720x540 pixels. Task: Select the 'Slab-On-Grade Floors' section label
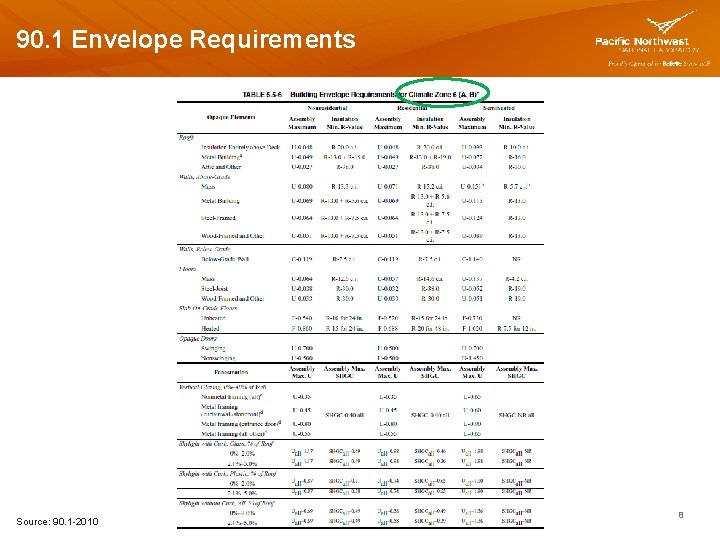coord(208,308)
